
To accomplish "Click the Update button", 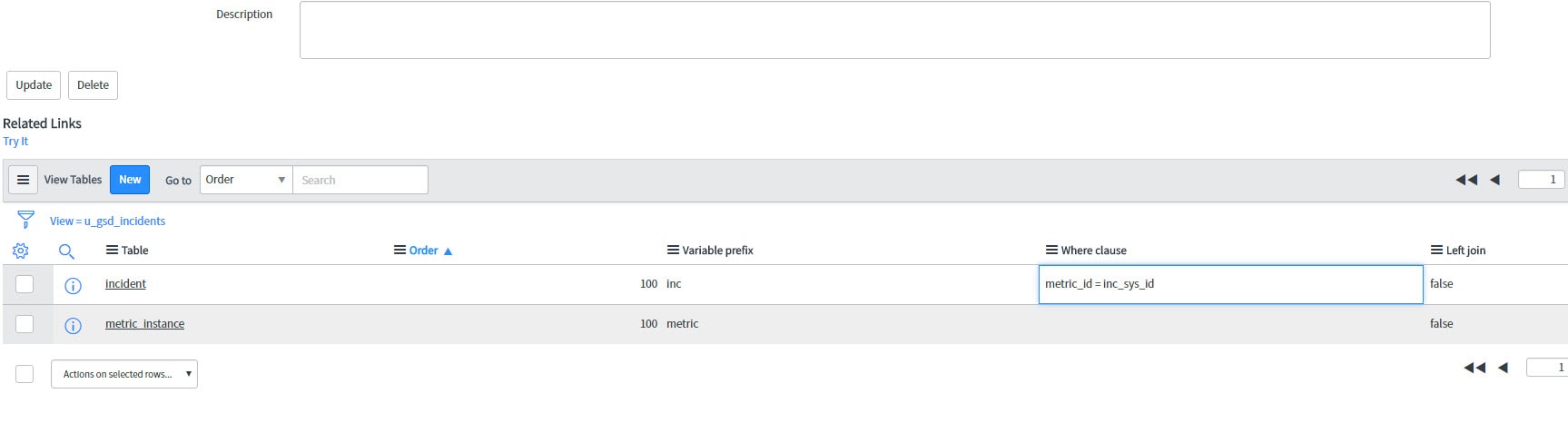I will pyautogui.click(x=34, y=85).
